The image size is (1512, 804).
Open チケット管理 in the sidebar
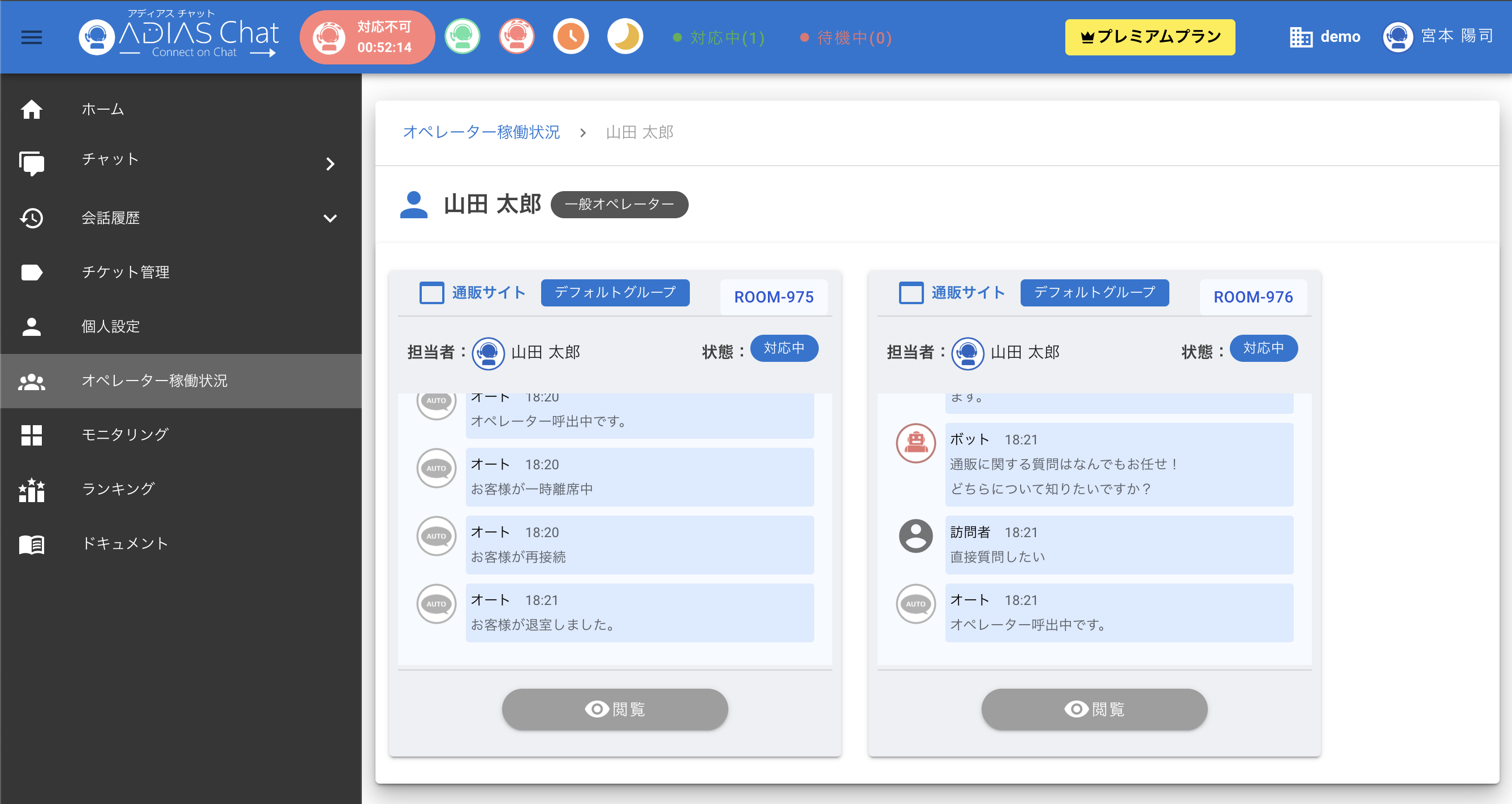tap(125, 272)
